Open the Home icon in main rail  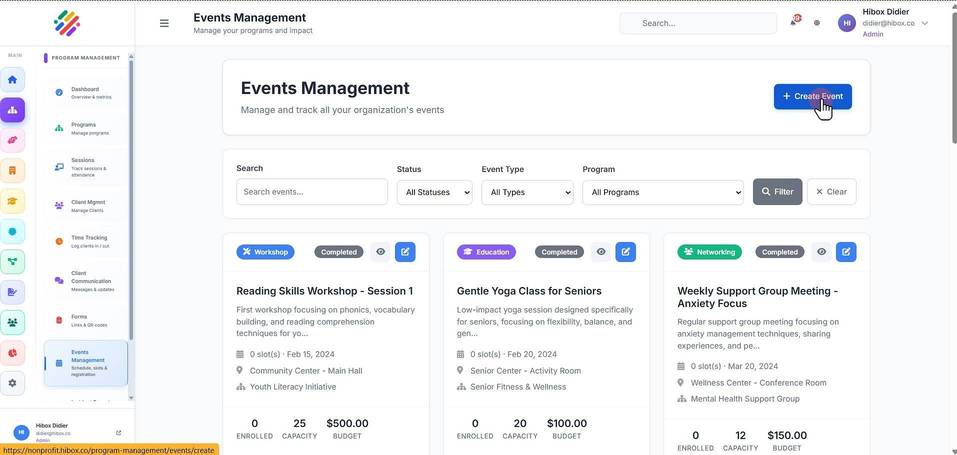click(12, 80)
